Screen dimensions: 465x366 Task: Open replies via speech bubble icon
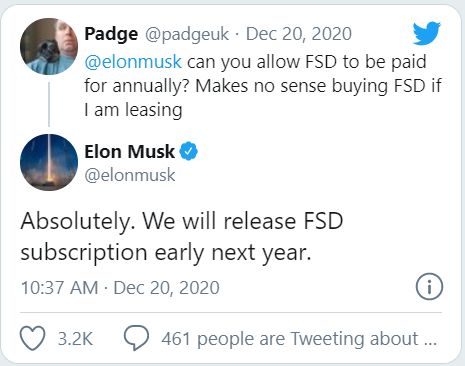click(137, 338)
